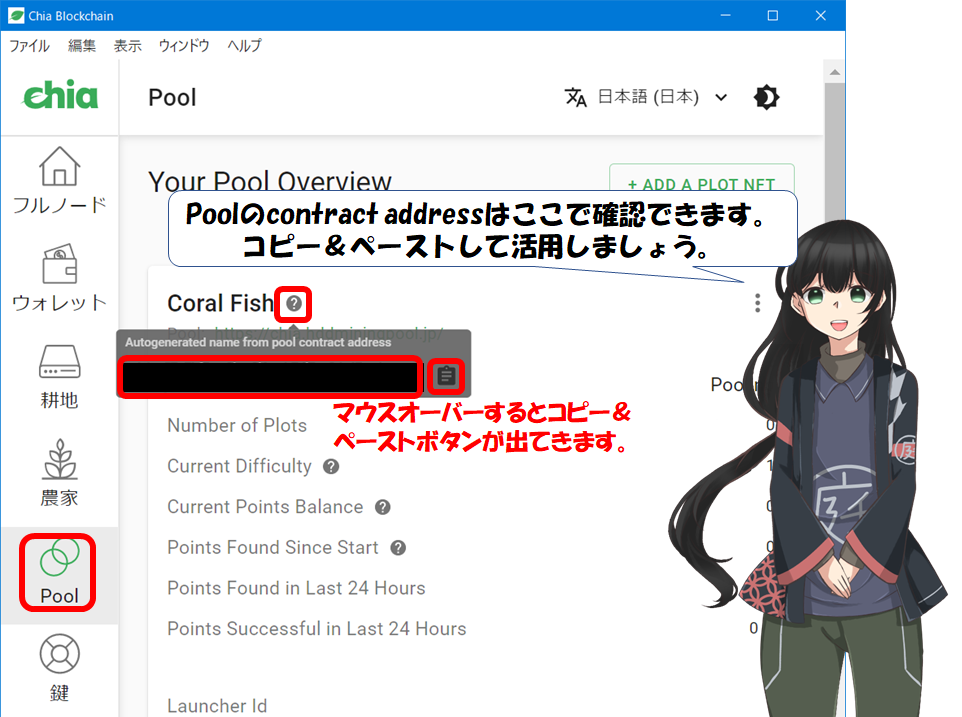Click the Current Difficulty help icon
962x717 pixels.
[331, 467]
